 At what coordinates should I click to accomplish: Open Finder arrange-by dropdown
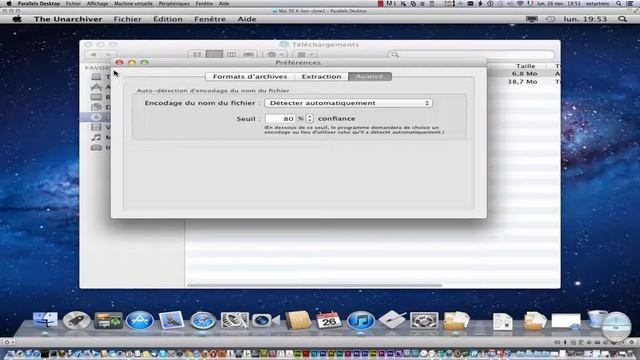tap(305, 54)
